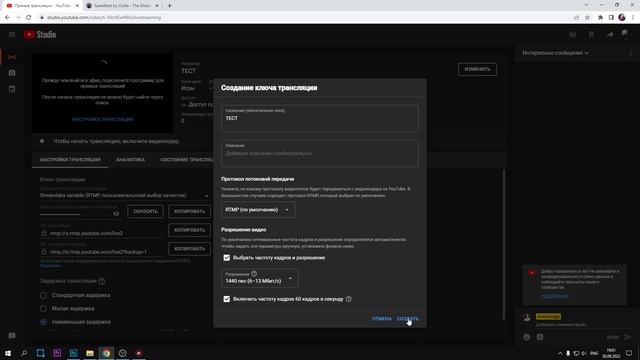Open the Manage calendar icon in sidebar
Viewport: 640px width, 360px height.
(12, 89)
